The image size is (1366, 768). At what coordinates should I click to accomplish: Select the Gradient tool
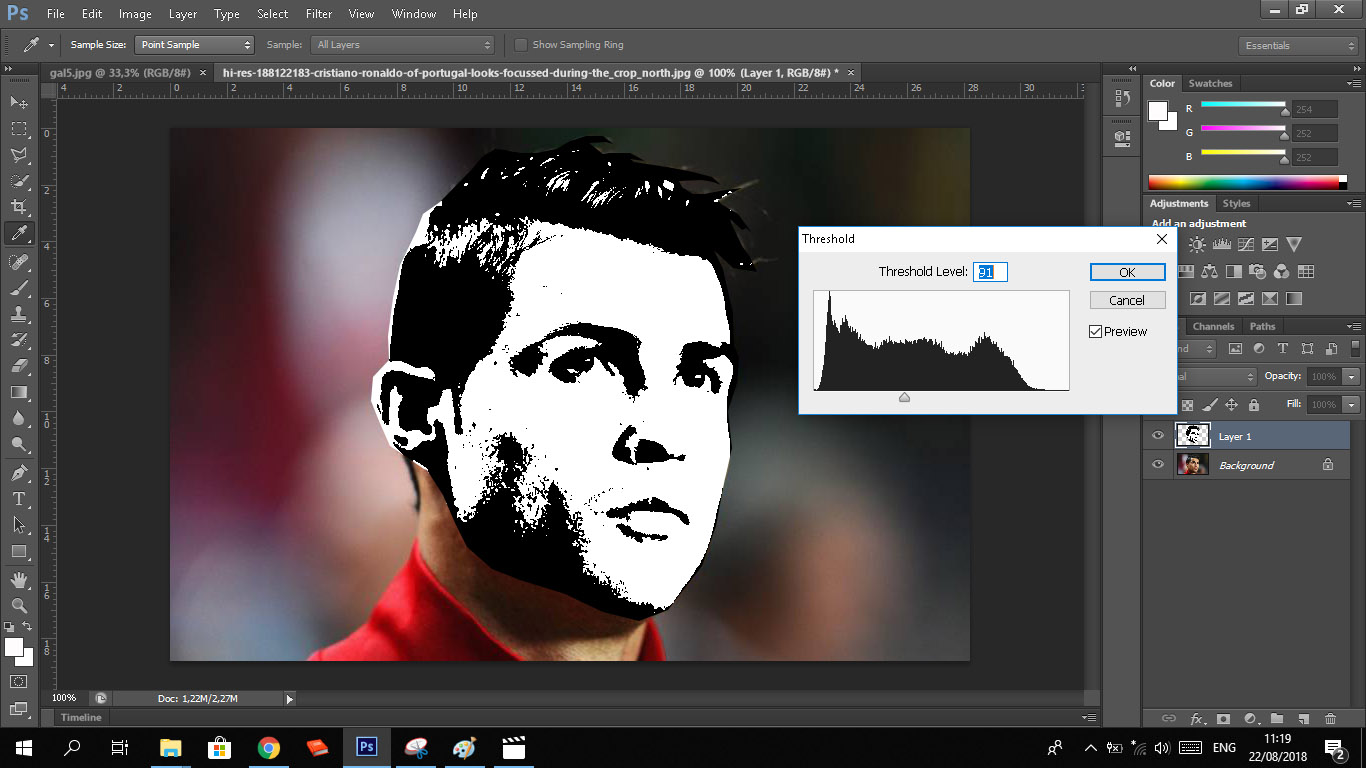pyautogui.click(x=19, y=393)
